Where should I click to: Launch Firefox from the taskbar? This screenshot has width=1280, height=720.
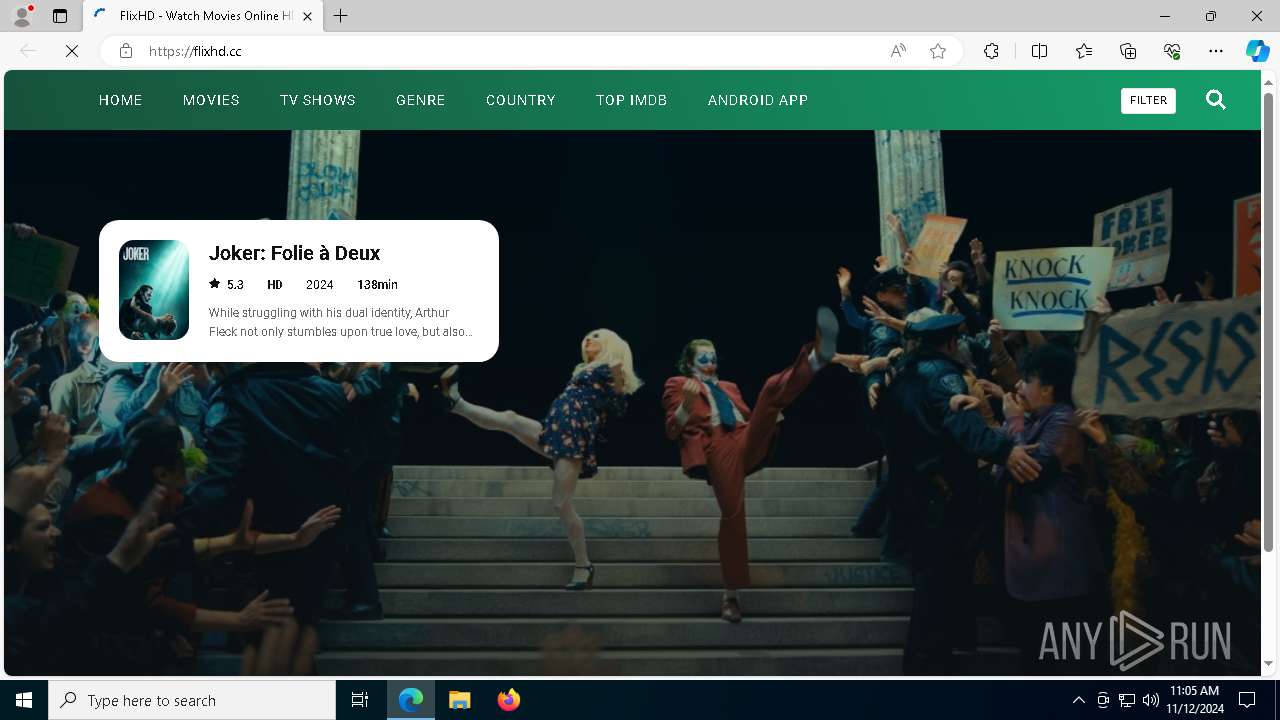pyautogui.click(x=509, y=700)
